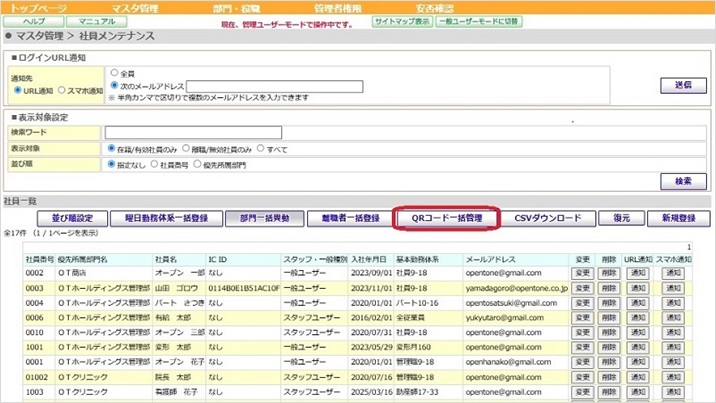This screenshot has height=403, width=716.
Task: Click 削除 for employee 01002
Action: click(x=609, y=377)
